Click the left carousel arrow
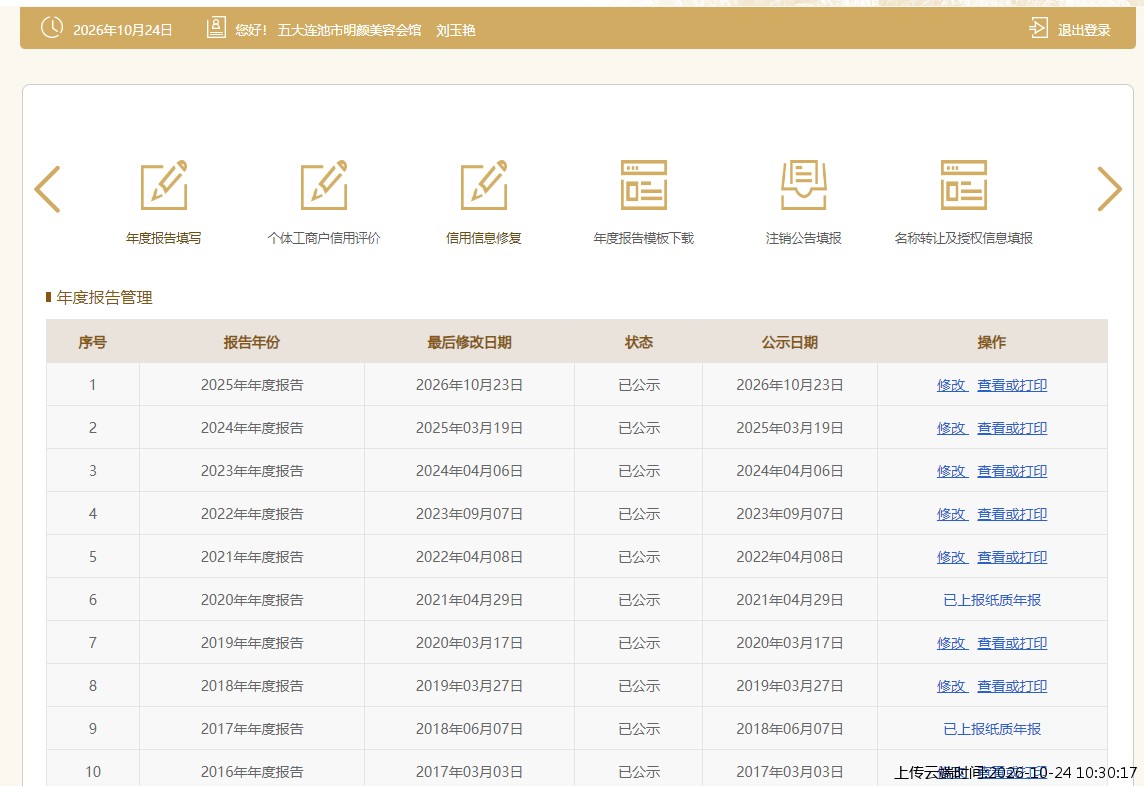 47,189
